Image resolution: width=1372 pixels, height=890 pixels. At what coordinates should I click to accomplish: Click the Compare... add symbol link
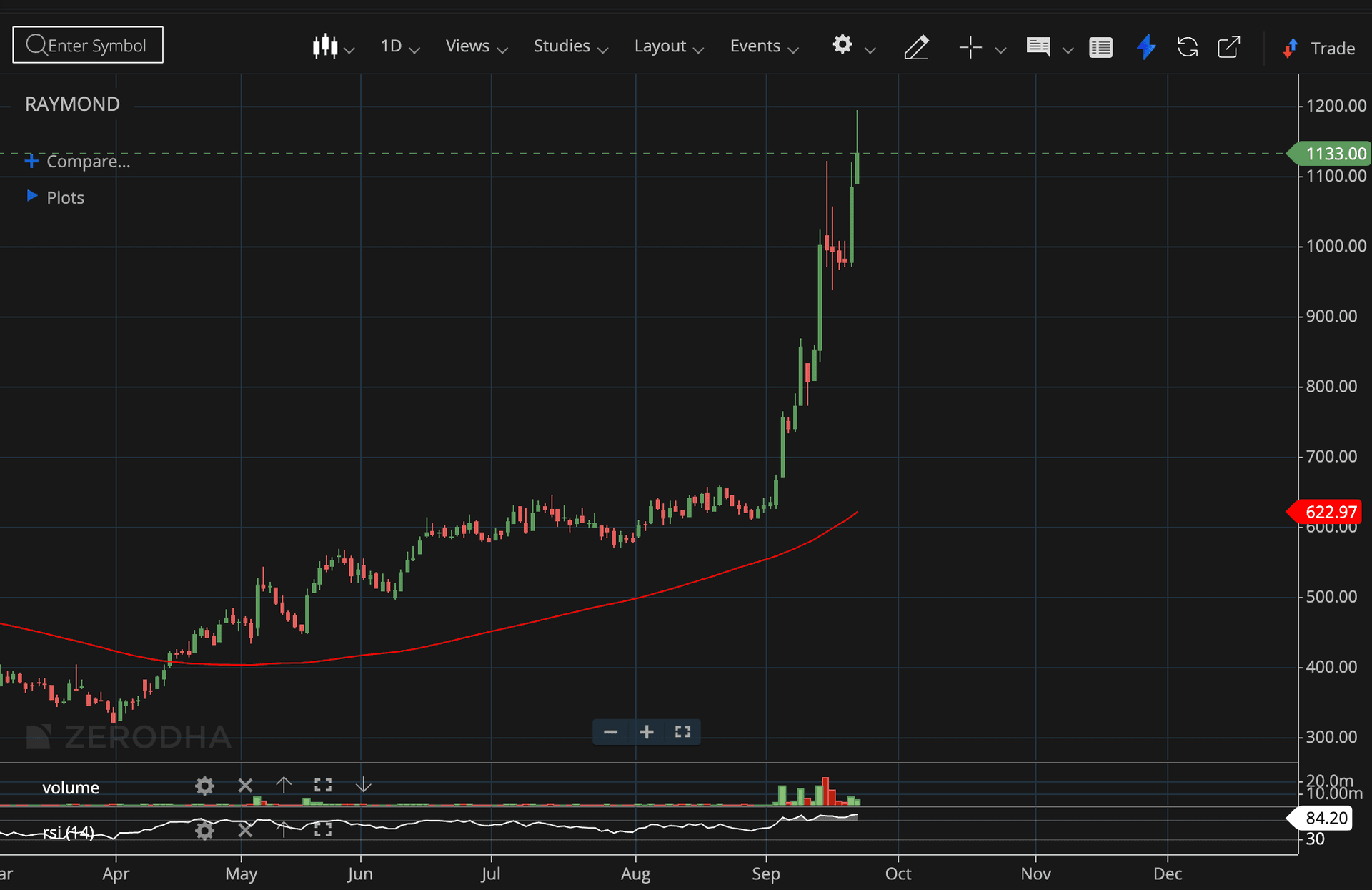[x=78, y=162]
